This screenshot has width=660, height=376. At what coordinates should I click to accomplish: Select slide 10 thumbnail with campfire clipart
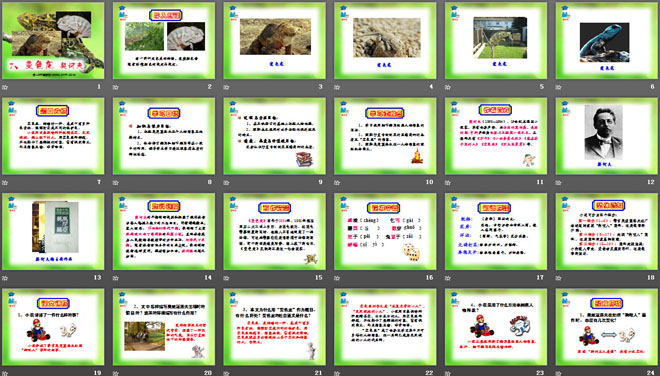pyautogui.click(x=385, y=136)
